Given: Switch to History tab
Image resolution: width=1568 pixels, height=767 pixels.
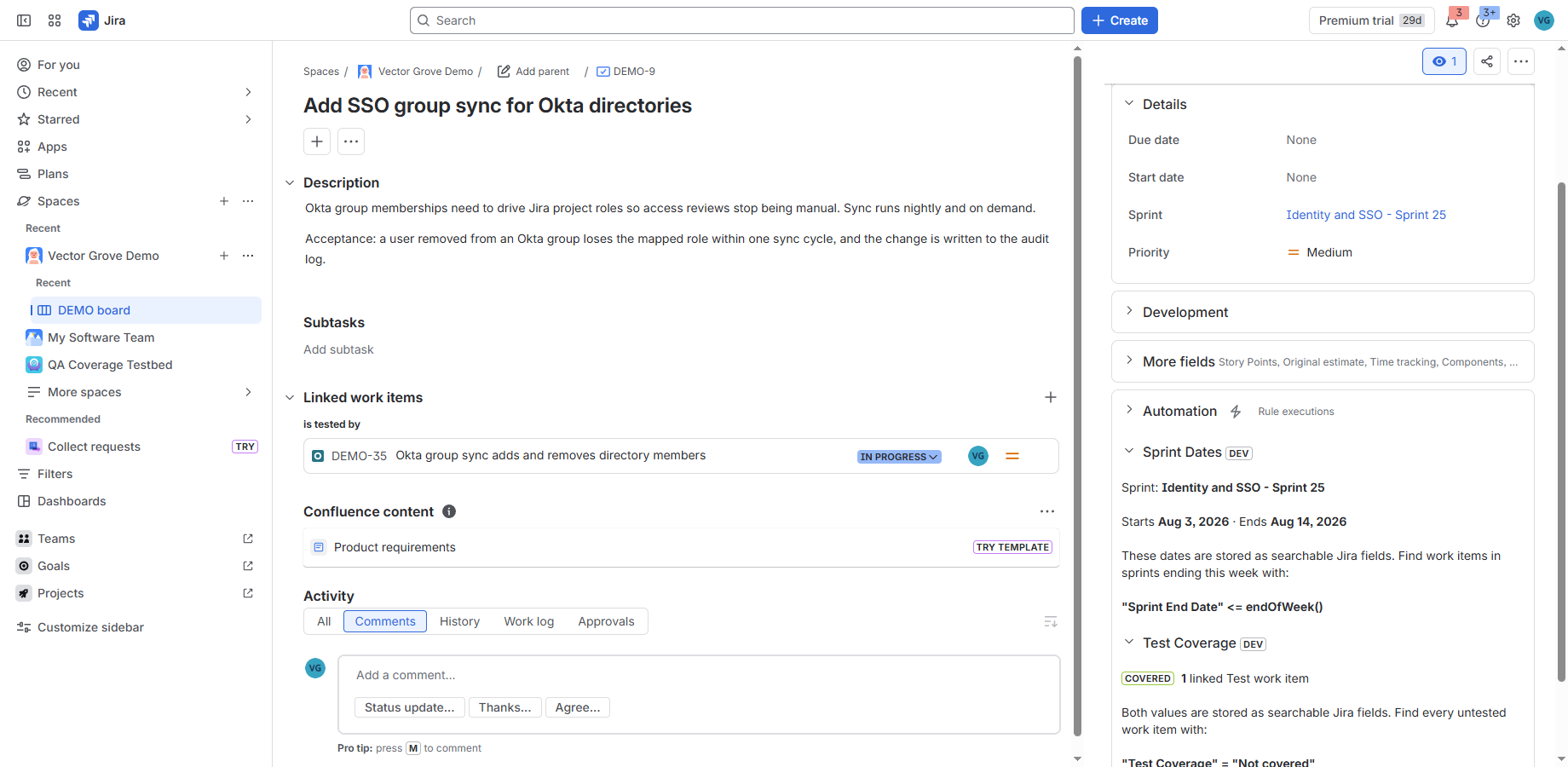Looking at the screenshot, I should 459,621.
